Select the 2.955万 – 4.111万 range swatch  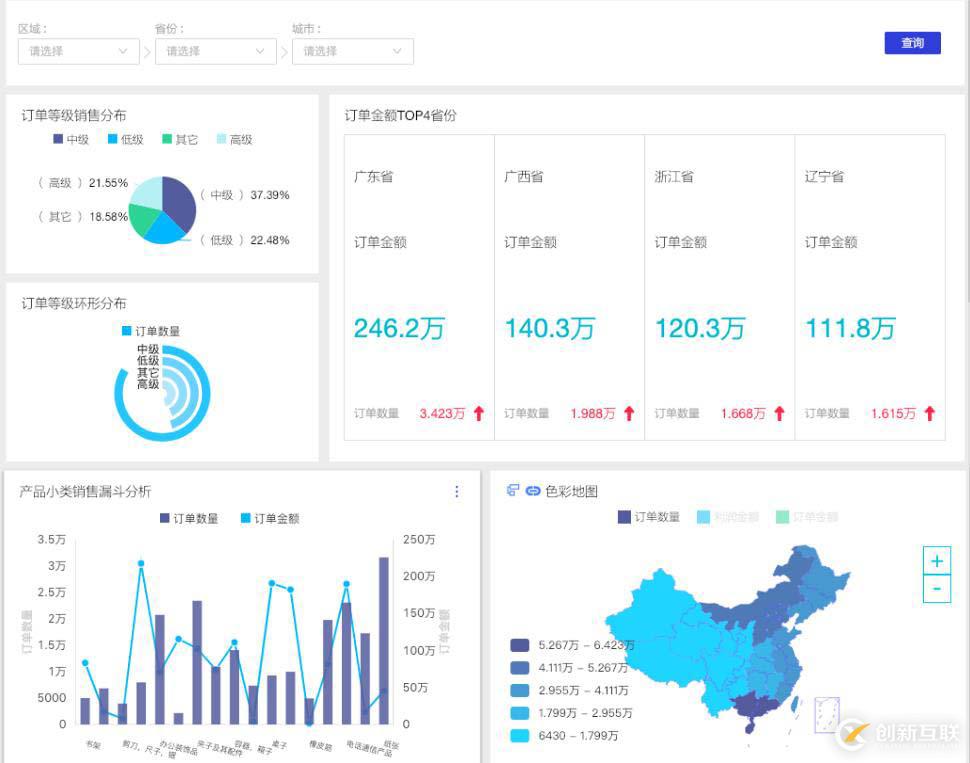(520, 691)
